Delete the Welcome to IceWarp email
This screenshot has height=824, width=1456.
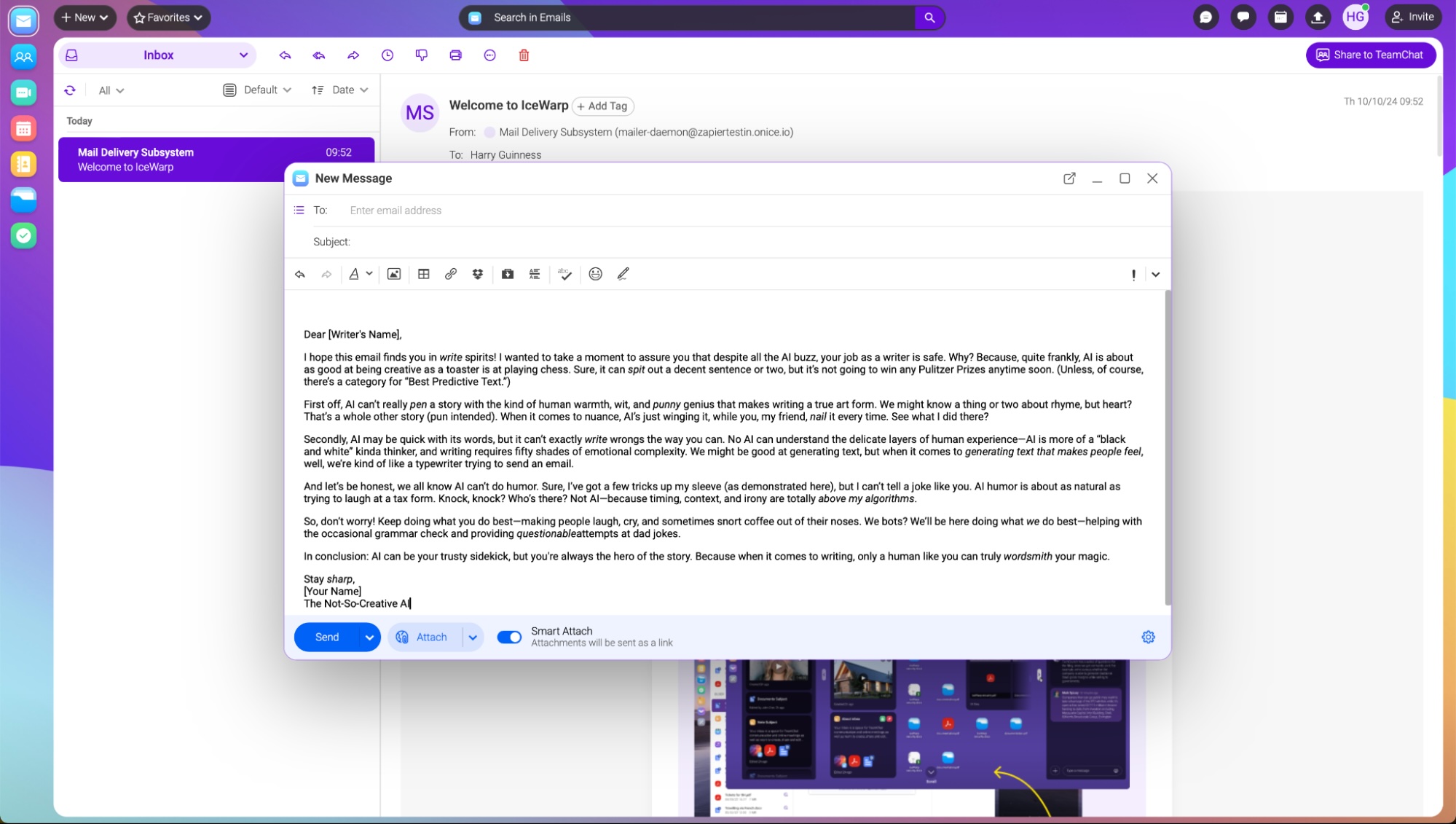pyautogui.click(x=523, y=55)
